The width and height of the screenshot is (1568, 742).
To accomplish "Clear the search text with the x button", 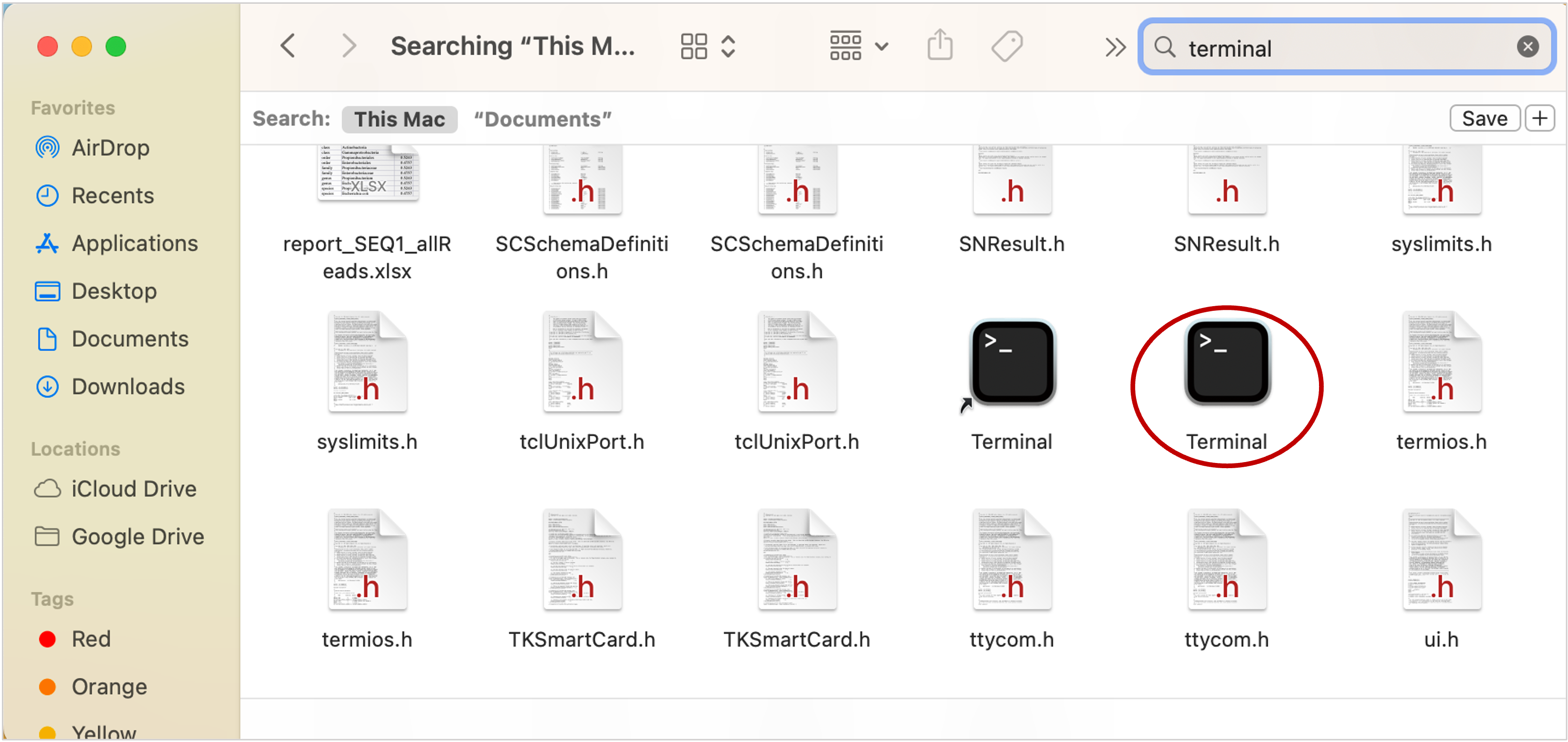I will pos(1527,47).
